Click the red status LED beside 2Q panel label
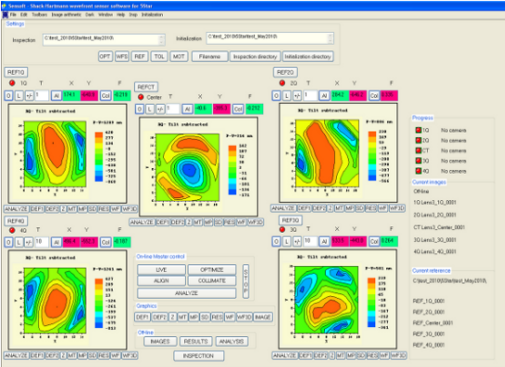Image resolution: width=505 pixels, height=367 pixels. click(282, 83)
